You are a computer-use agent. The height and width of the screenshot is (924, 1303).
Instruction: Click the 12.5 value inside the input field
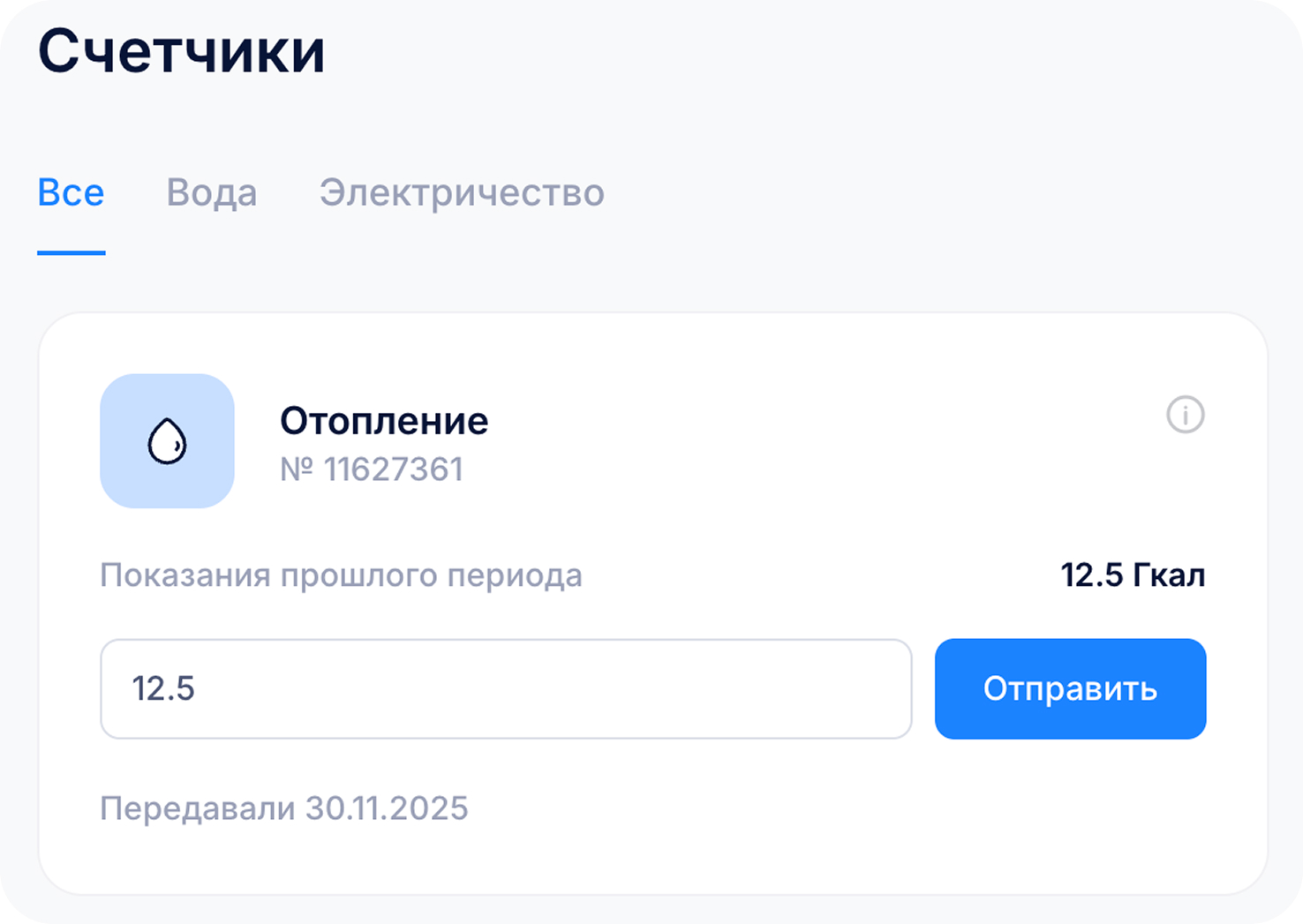coord(163,688)
